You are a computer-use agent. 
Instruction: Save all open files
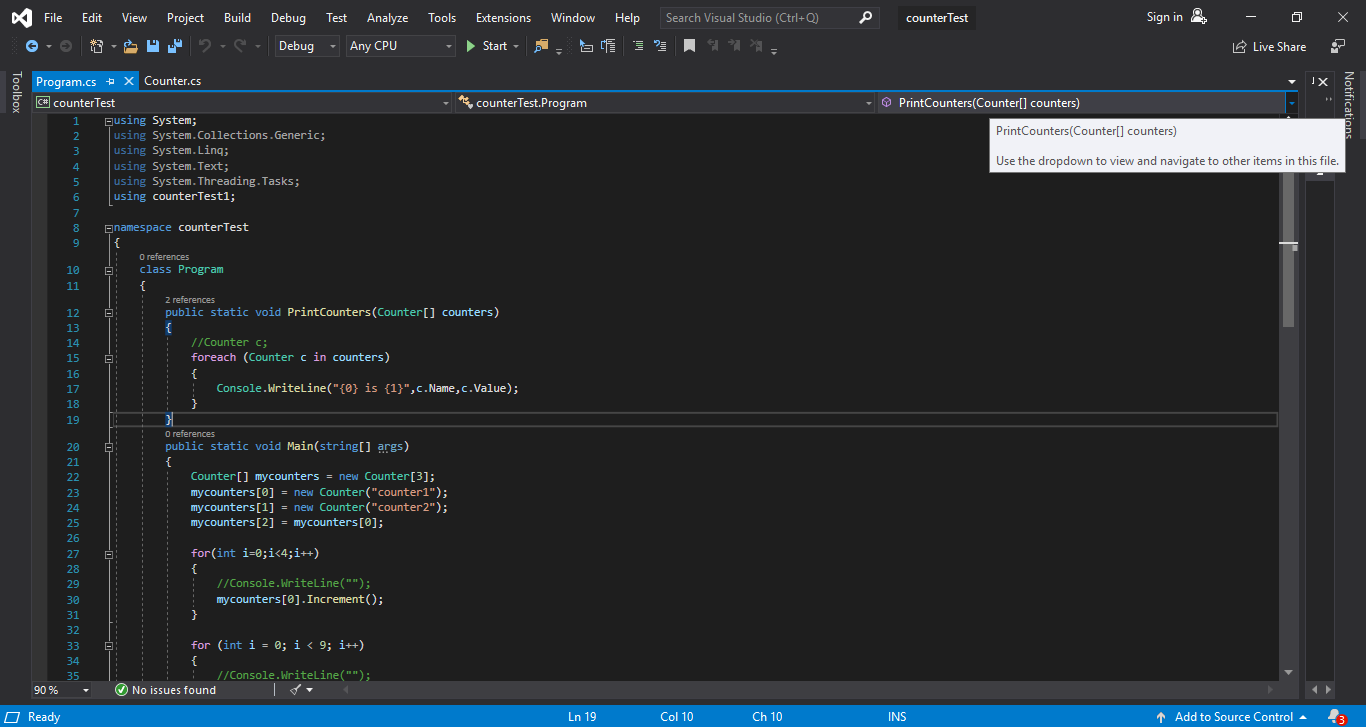click(x=173, y=45)
